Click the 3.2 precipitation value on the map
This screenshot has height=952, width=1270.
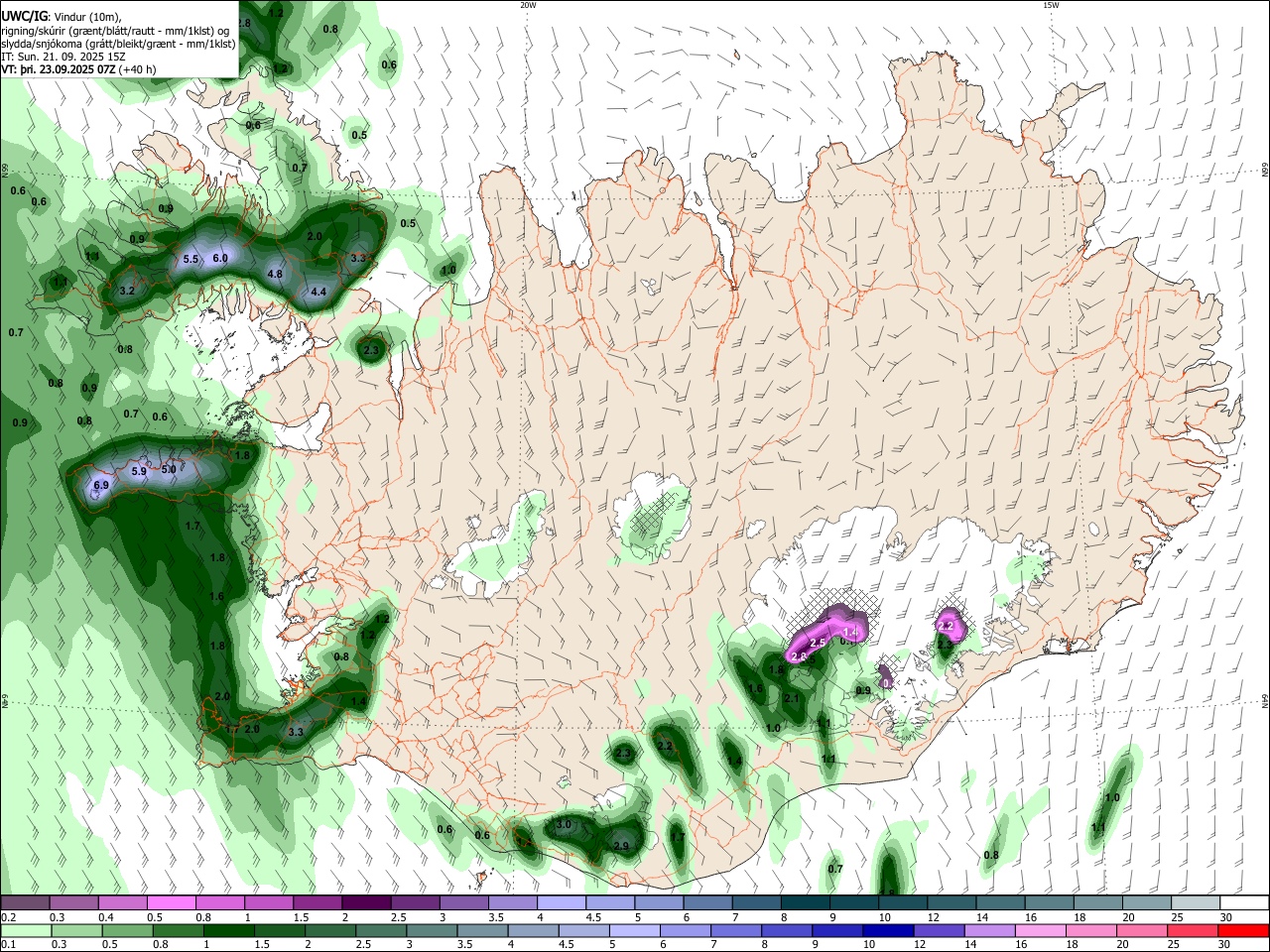coord(127,292)
